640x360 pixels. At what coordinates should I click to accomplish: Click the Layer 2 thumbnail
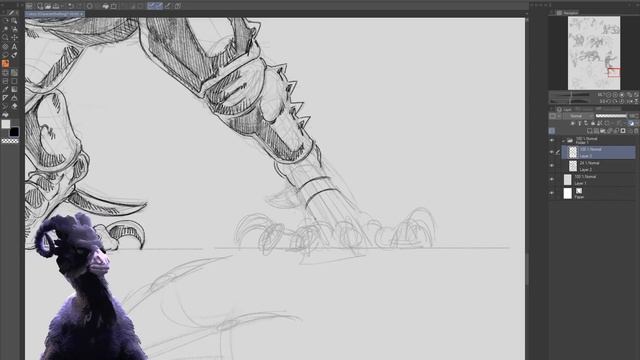point(573,166)
